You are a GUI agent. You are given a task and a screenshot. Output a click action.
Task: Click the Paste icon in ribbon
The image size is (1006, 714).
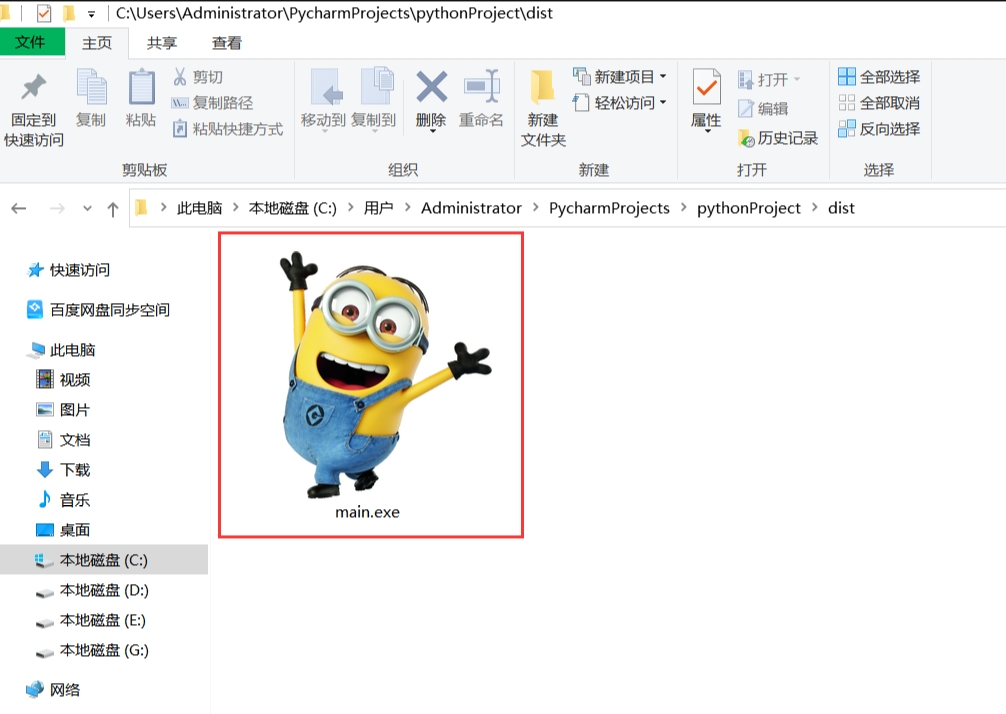(x=141, y=90)
